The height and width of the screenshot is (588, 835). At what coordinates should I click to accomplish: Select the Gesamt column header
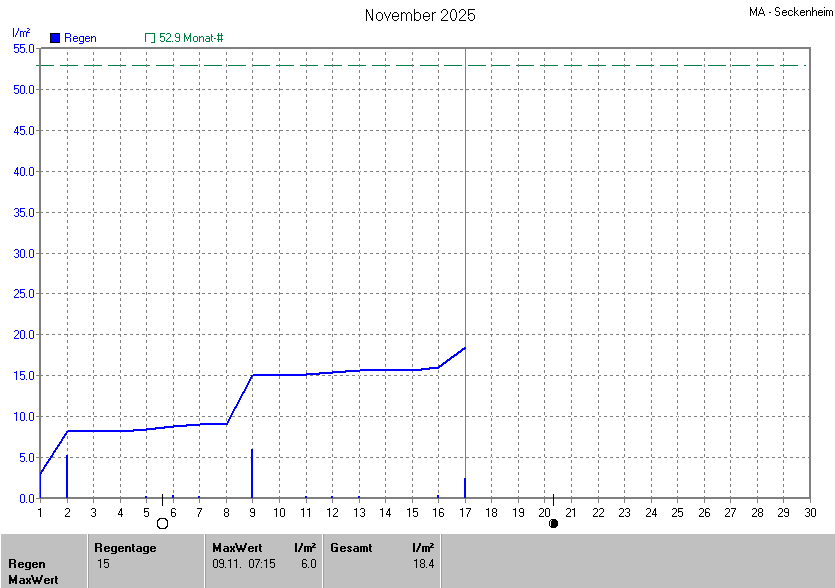coord(351,548)
